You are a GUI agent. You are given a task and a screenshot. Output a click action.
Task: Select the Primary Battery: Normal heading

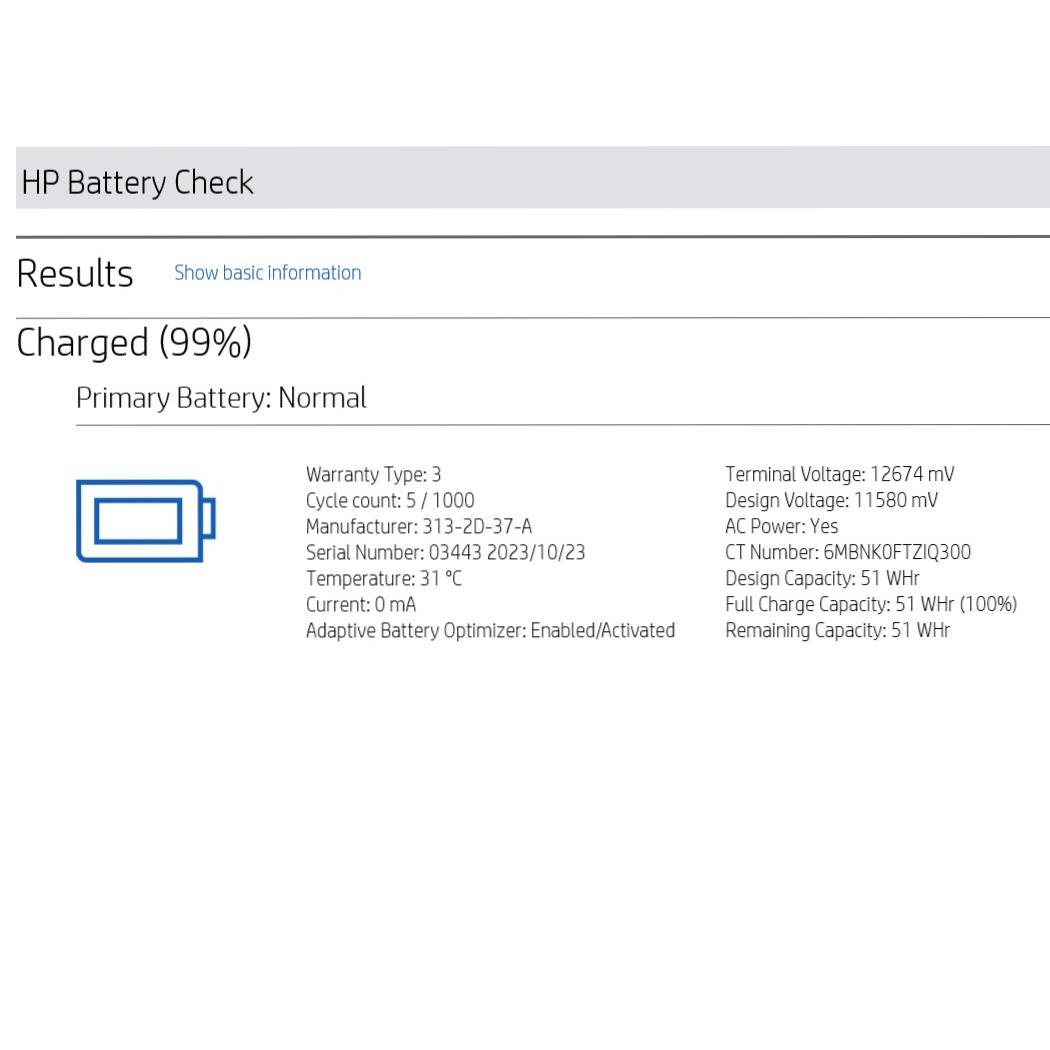pyautogui.click(x=221, y=398)
